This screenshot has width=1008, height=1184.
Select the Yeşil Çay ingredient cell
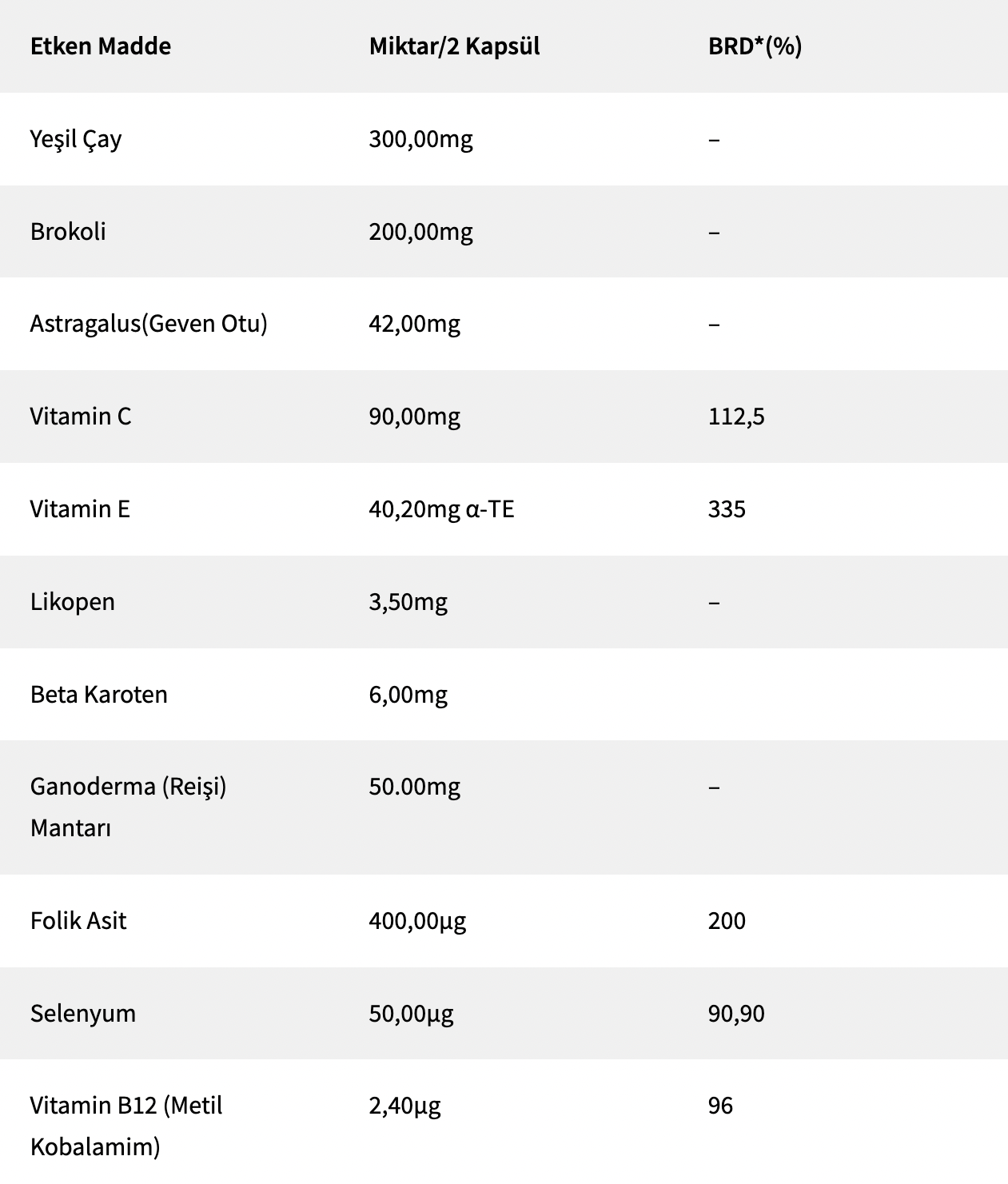click(76, 139)
